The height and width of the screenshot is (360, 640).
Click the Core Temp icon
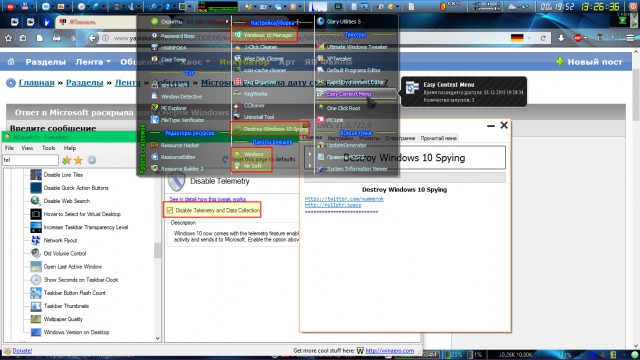[154, 59]
